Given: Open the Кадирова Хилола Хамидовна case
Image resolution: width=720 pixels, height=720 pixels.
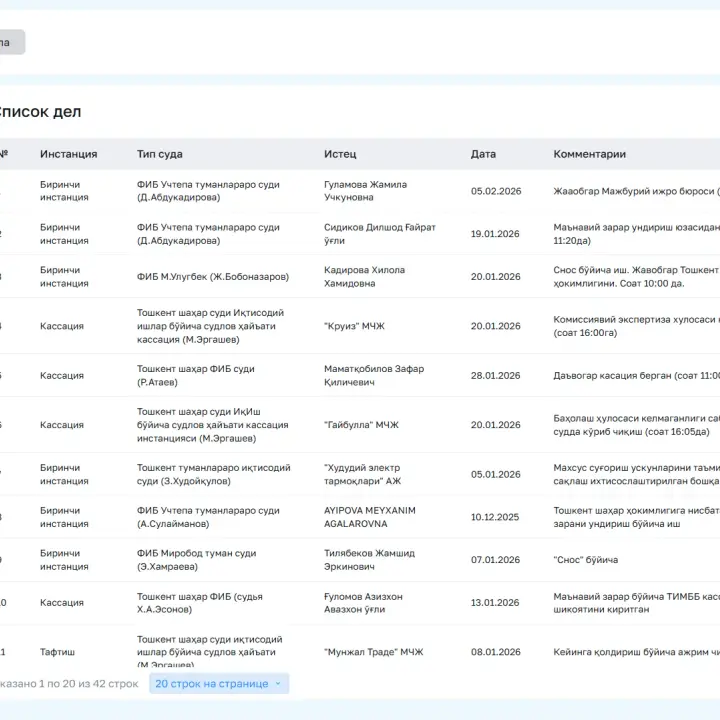Looking at the screenshot, I should point(360,276).
